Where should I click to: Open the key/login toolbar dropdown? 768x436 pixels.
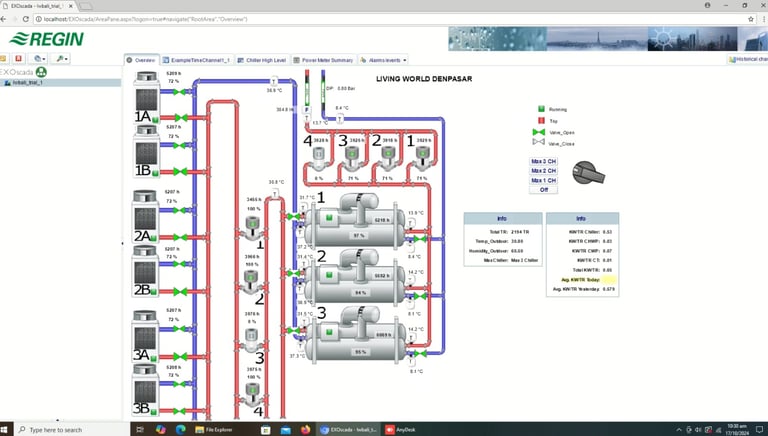(x=61, y=58)
